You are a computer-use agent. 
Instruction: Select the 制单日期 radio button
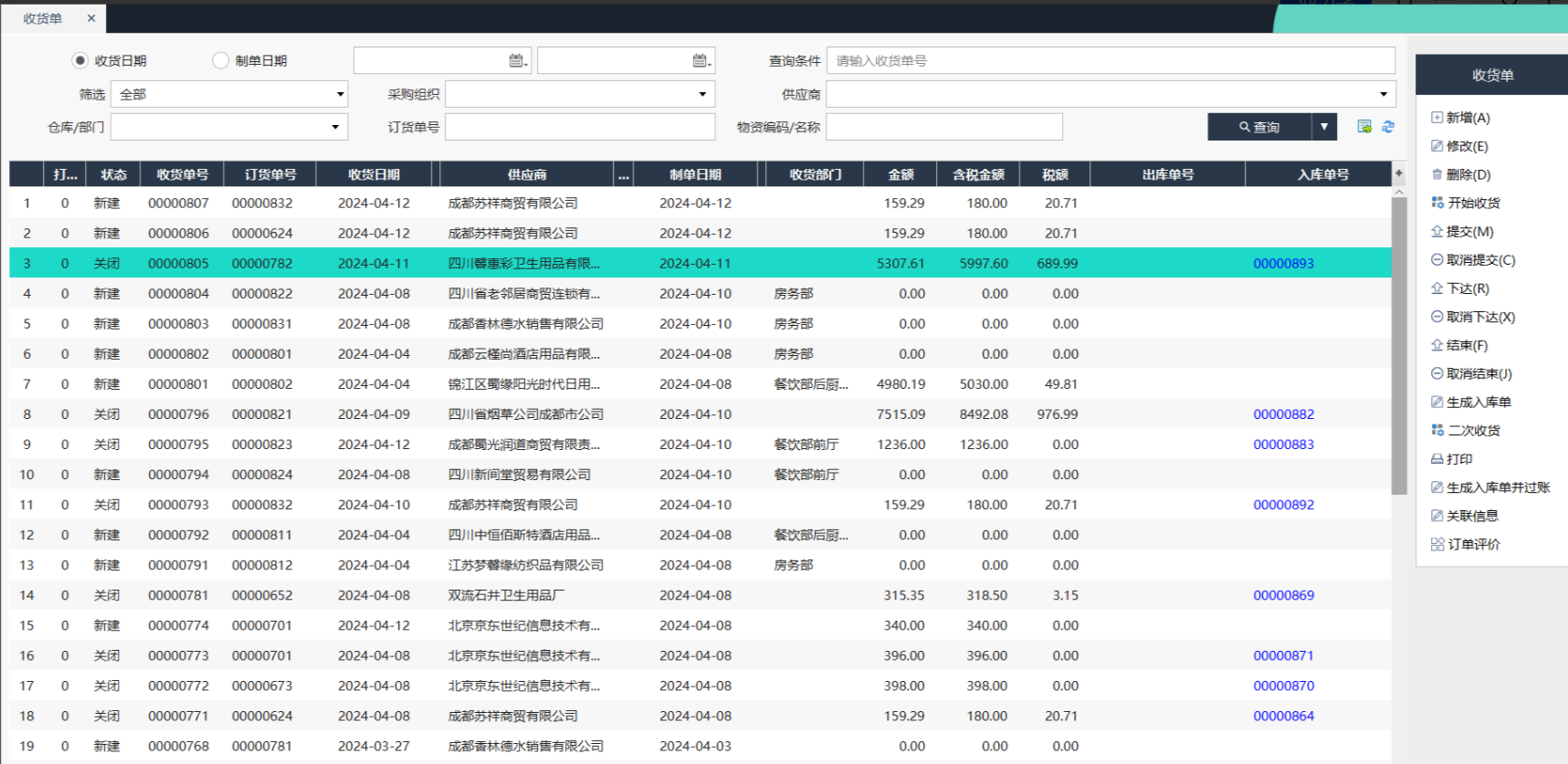coord(220,60)
